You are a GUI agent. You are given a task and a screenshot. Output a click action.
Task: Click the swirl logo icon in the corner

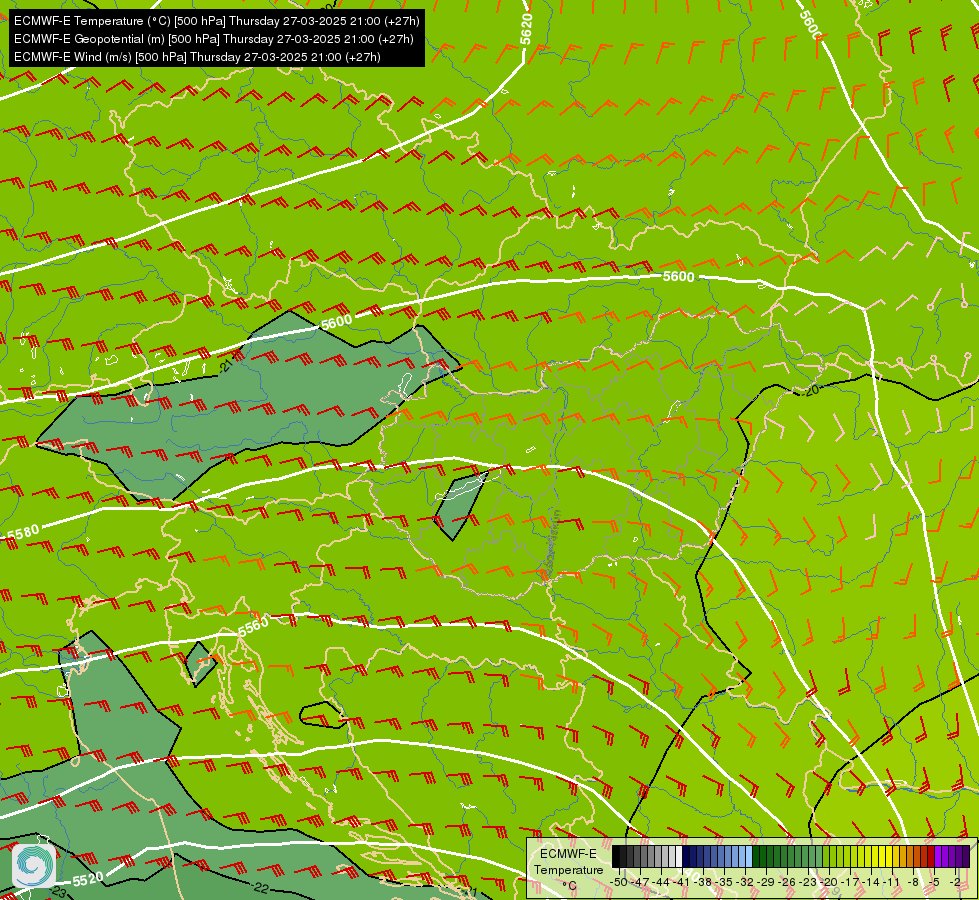click(34, 866)
